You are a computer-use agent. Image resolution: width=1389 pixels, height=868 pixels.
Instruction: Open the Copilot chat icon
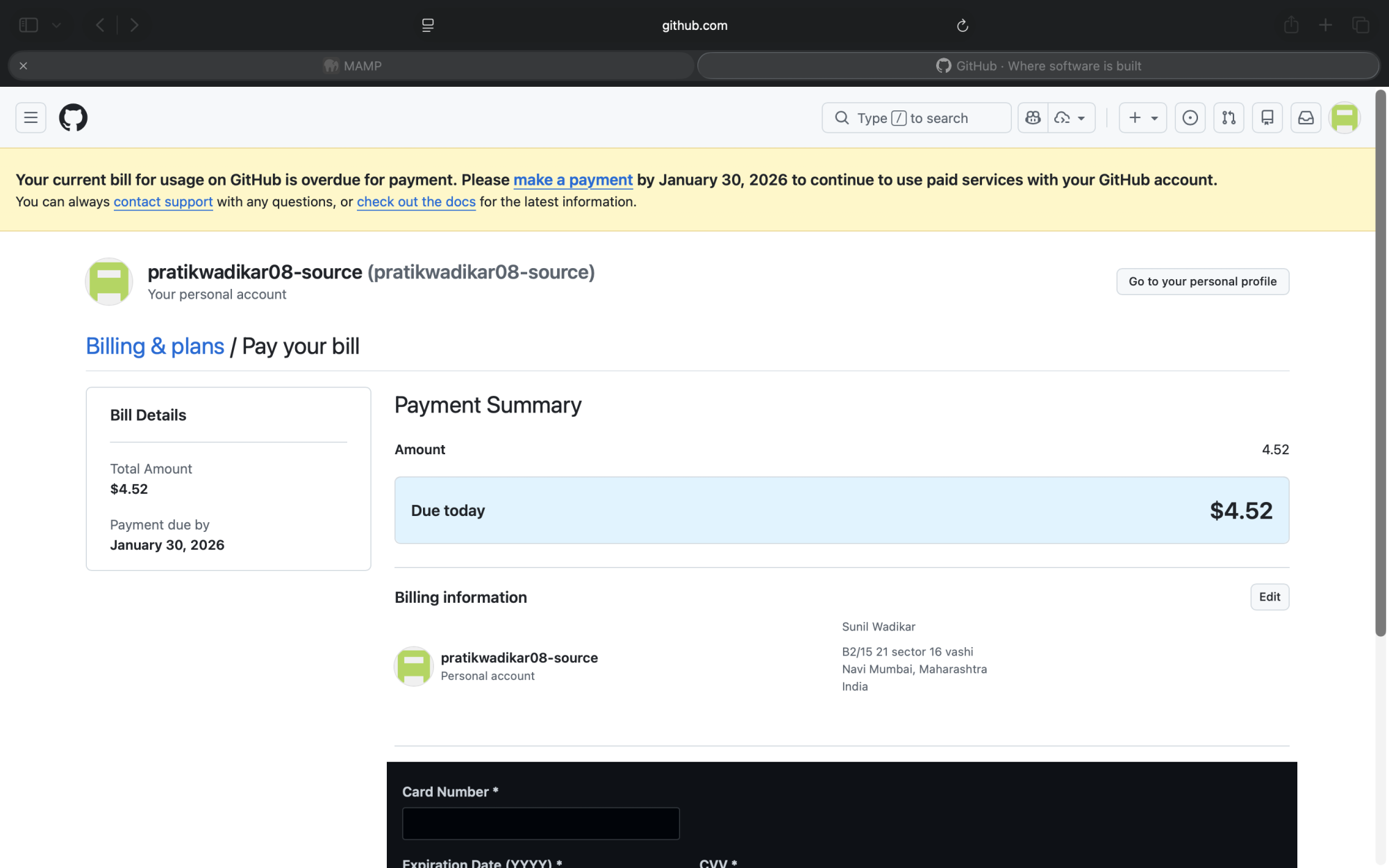click(1033, 118)
